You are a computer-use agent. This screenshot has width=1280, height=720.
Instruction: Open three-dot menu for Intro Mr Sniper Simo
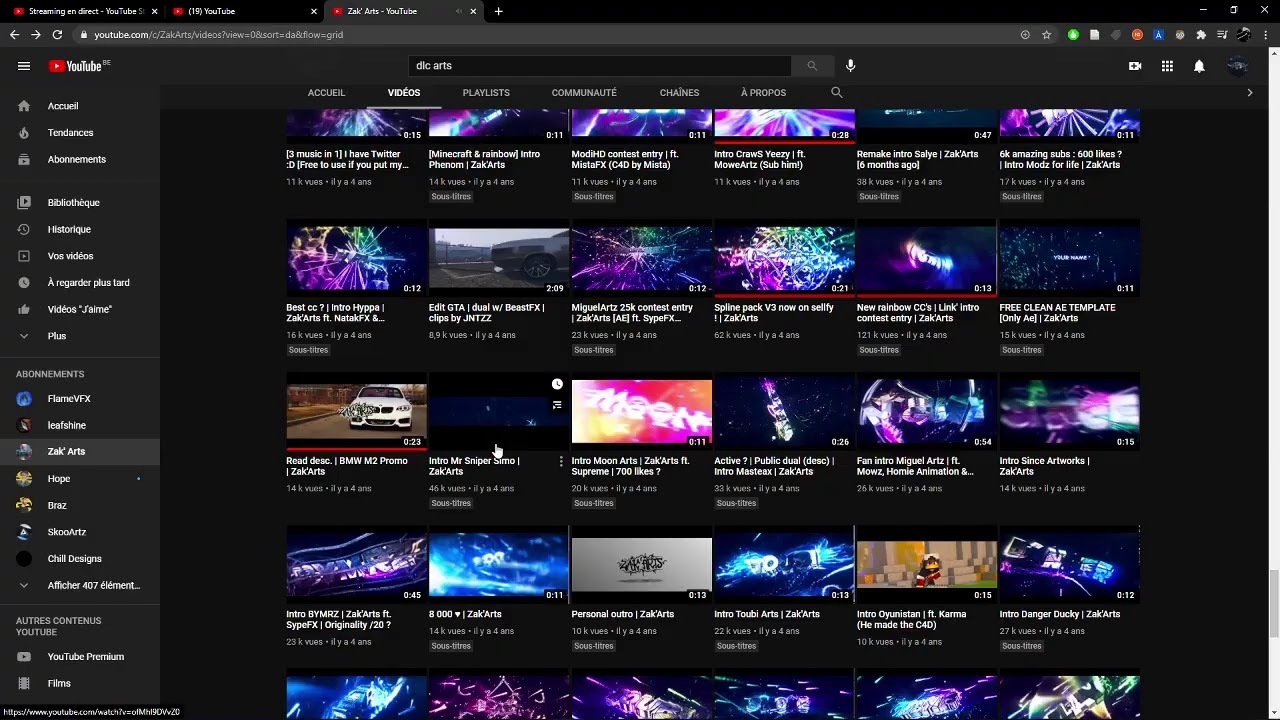561,461
